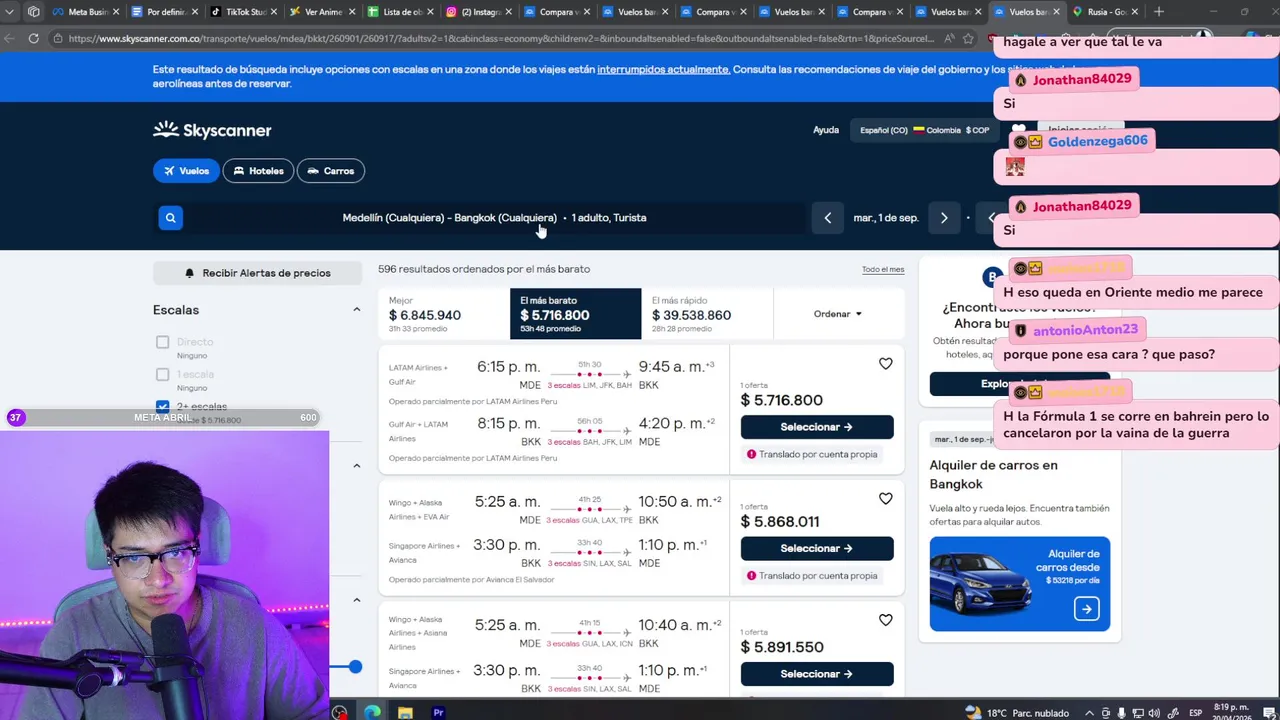Click the OBS icon in taskbar
This screenshot has height=720, width=1280.
coord(340,712)
